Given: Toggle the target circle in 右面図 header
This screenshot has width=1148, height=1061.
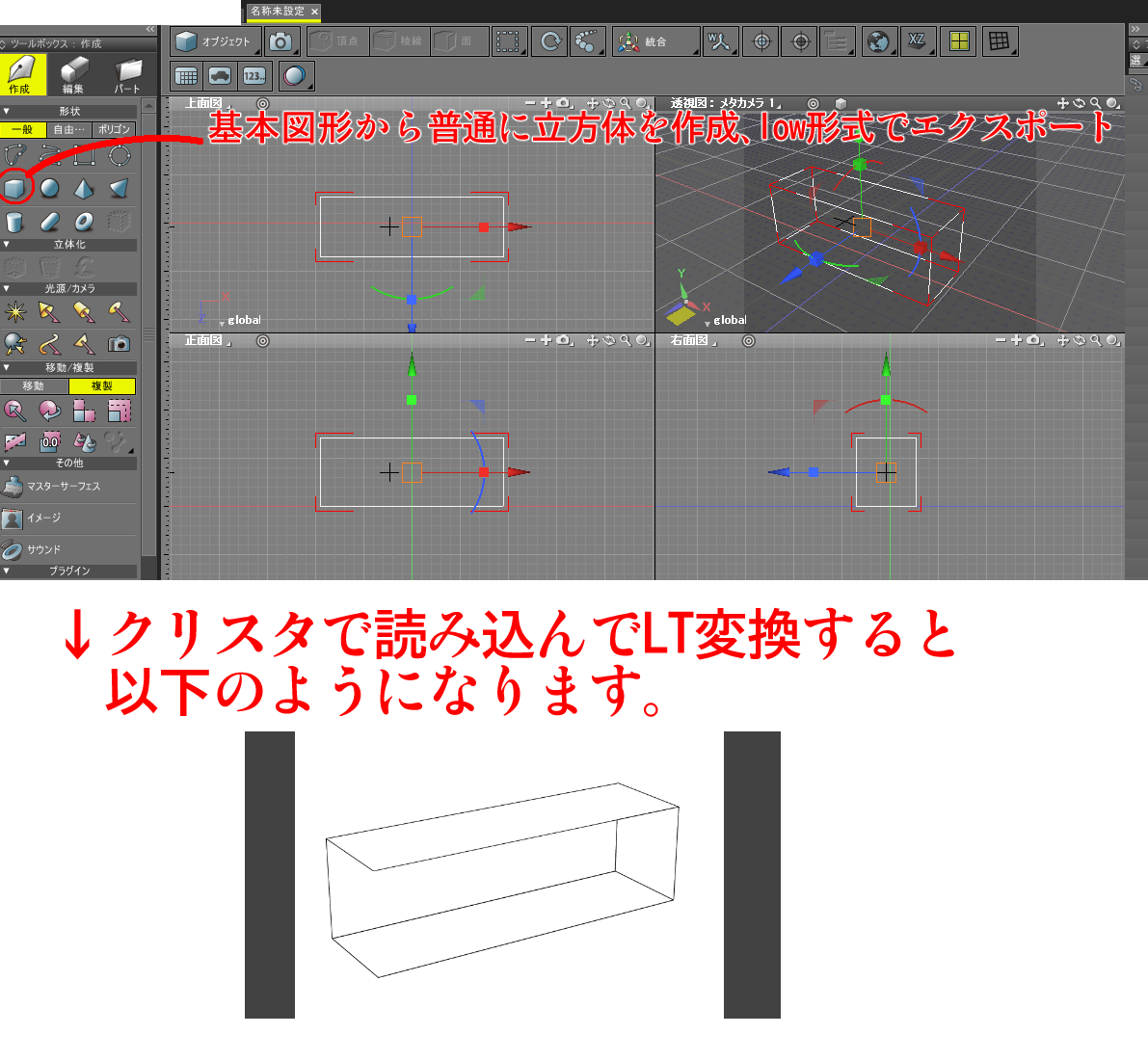Looking at the screenshot, I should coord(748,341).
